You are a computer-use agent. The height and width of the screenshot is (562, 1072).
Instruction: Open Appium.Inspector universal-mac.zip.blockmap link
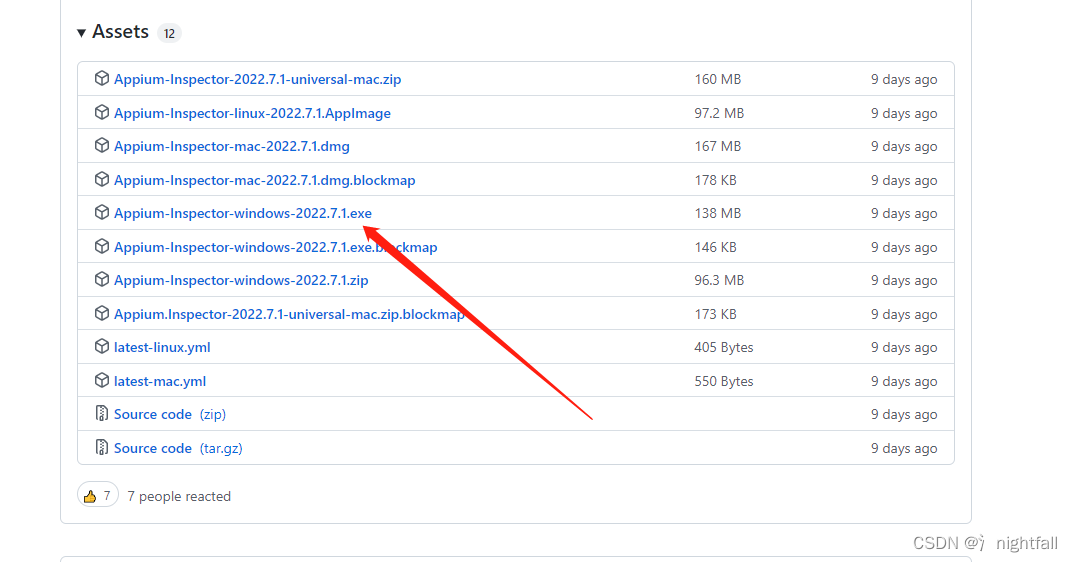pos(289,315)
